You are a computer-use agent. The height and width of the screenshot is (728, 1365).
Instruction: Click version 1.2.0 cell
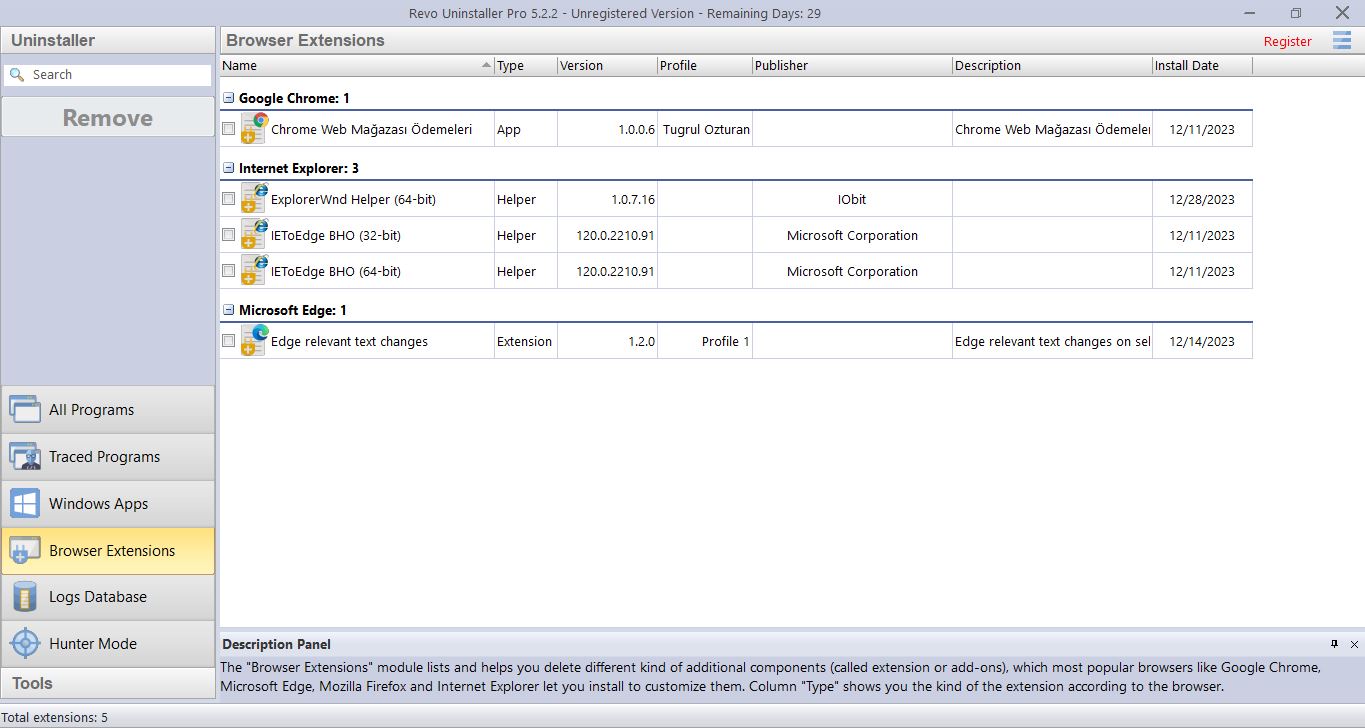607,341
